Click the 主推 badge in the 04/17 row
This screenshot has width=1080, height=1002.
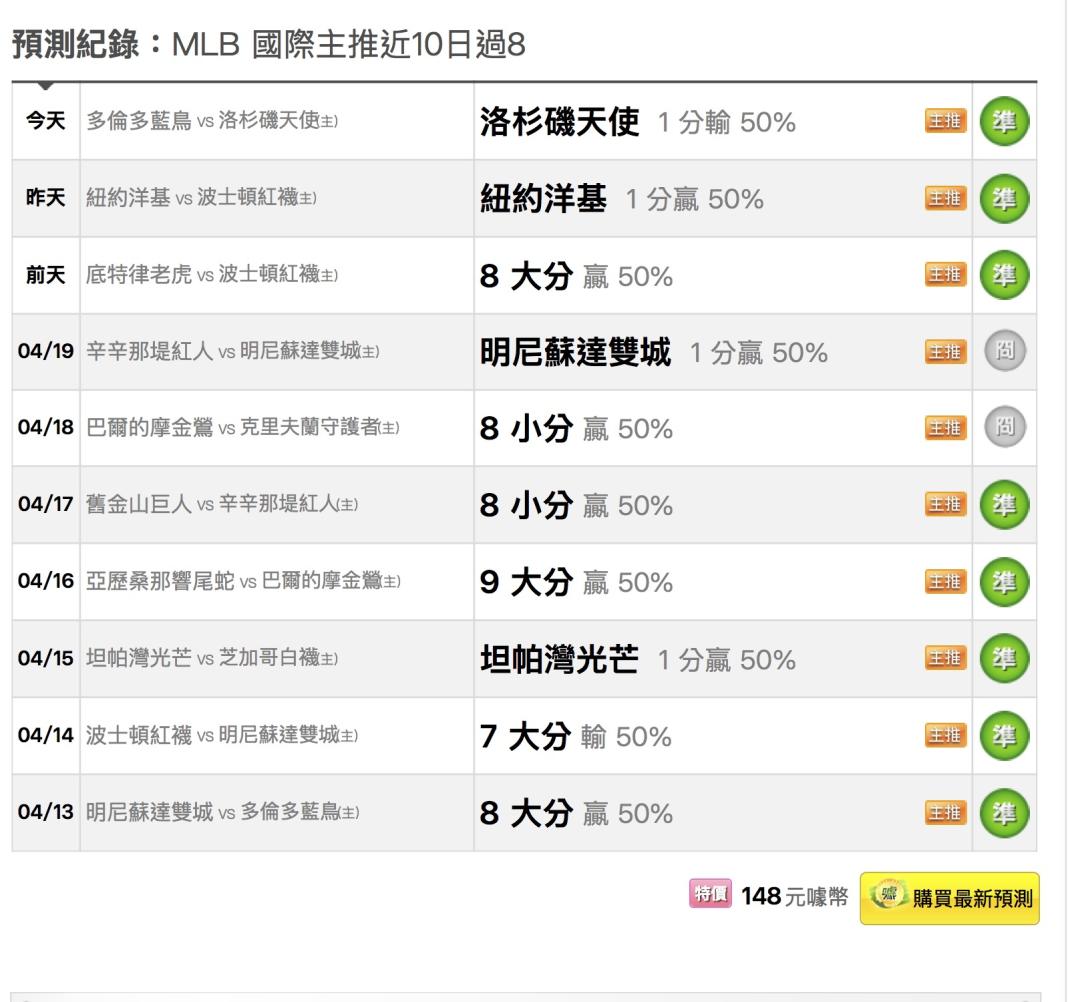click(x=946, y=506)
